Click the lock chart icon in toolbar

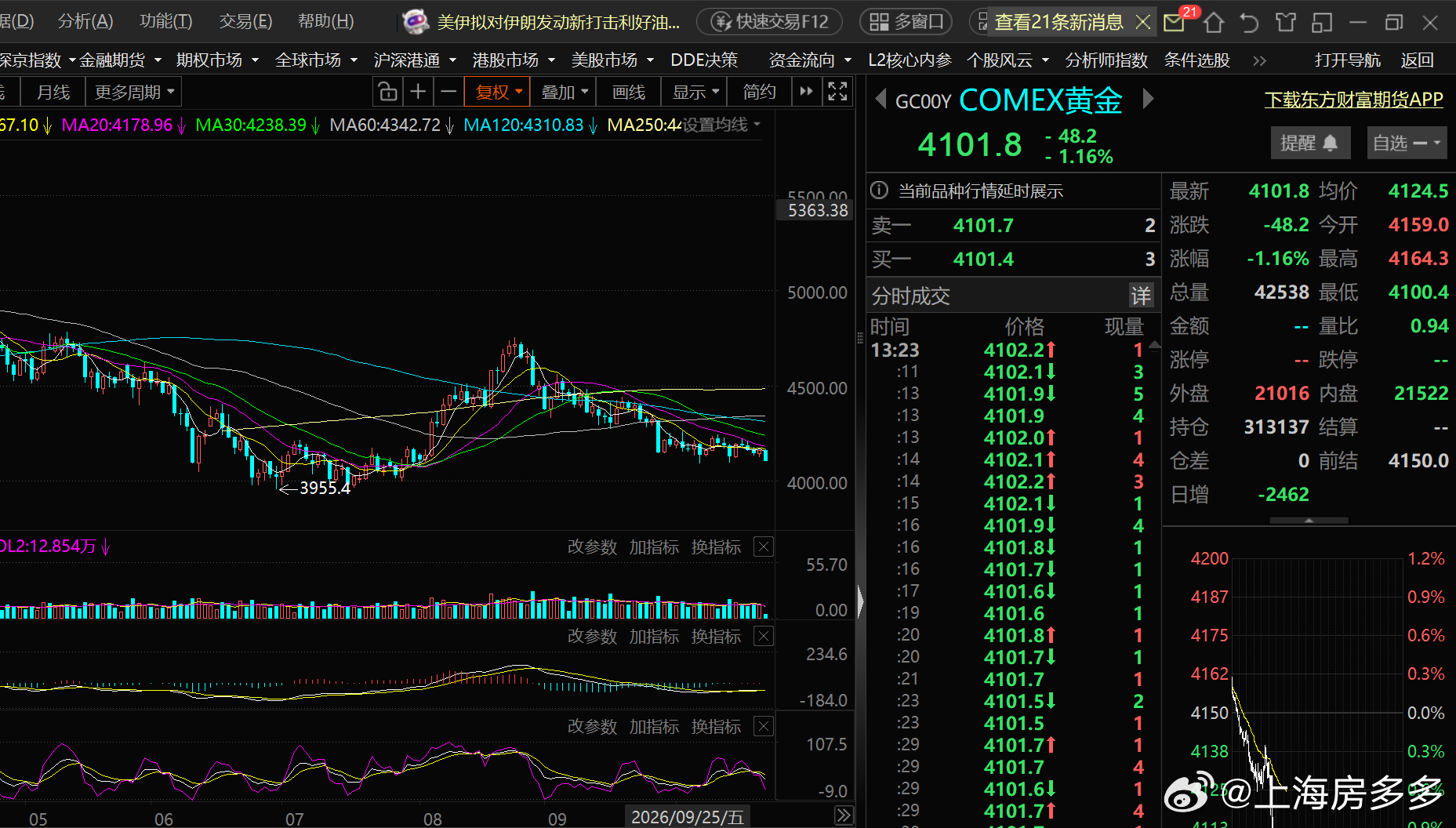(387, 93)
